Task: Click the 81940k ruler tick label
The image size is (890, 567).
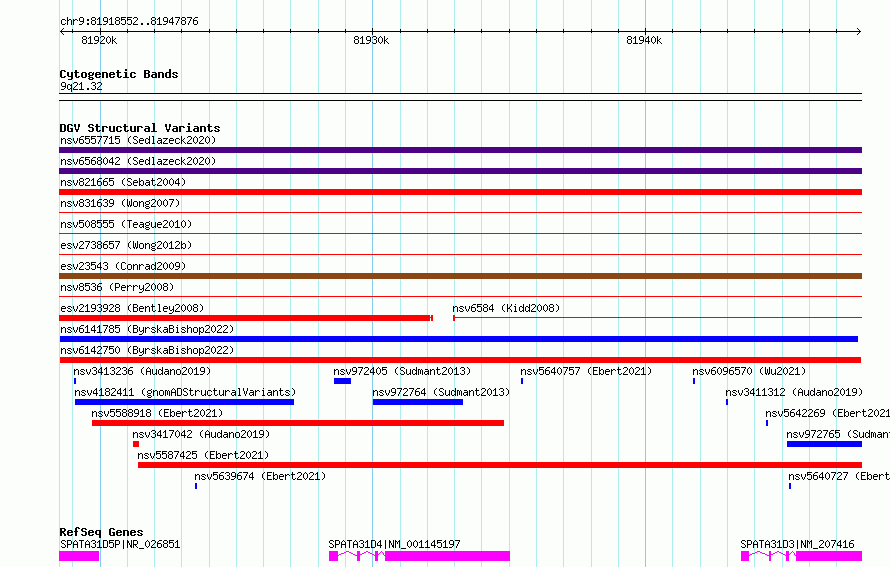Action: click(644, 40)
